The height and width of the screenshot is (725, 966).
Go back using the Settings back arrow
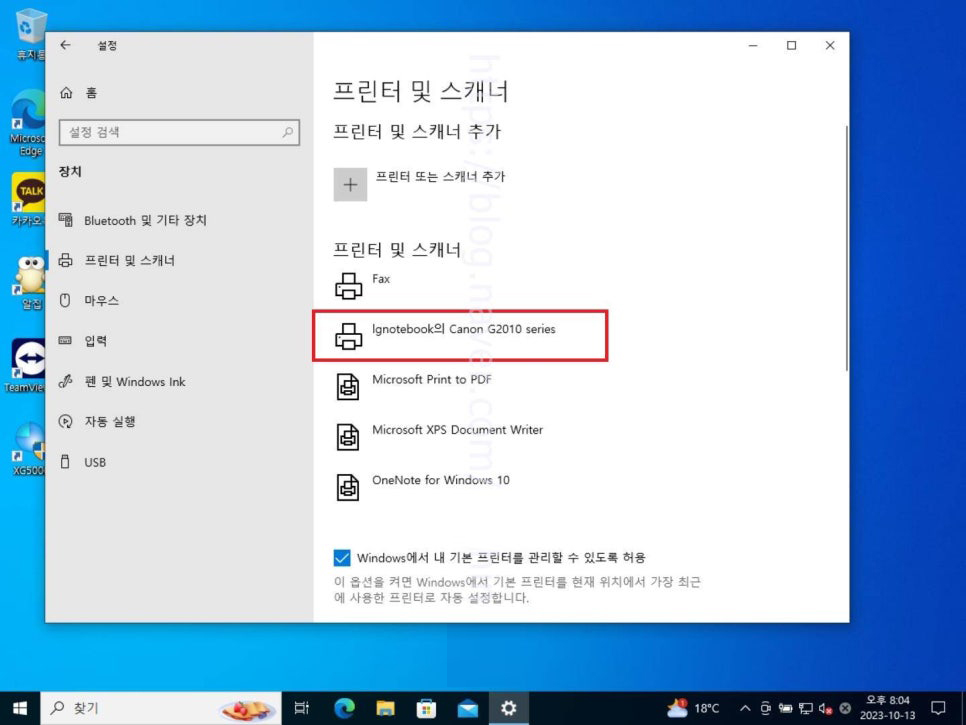pyautogui.click(x=65, y=45)
